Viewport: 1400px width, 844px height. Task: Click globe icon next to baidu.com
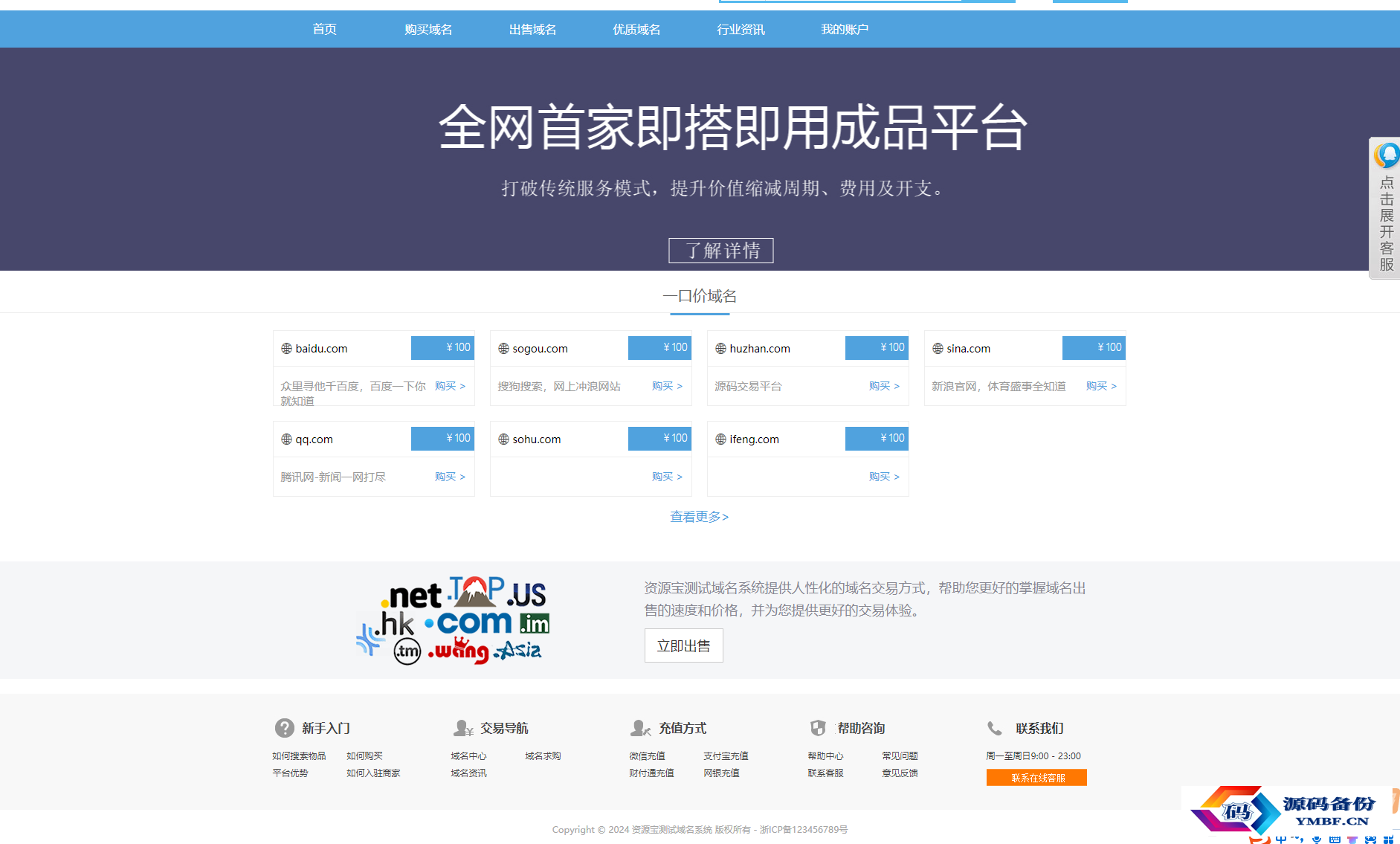(x=286, y=348)
